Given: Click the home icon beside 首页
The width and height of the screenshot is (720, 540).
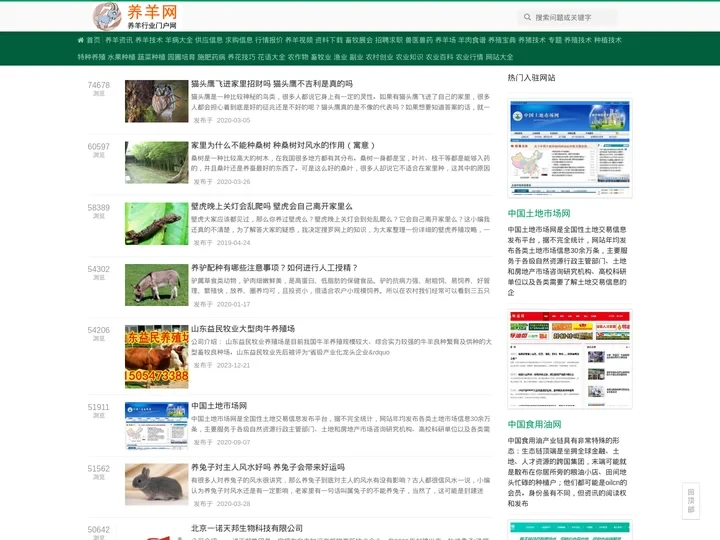Looking at the screenshot, I should pyautogui.click(x=80, y=40).
